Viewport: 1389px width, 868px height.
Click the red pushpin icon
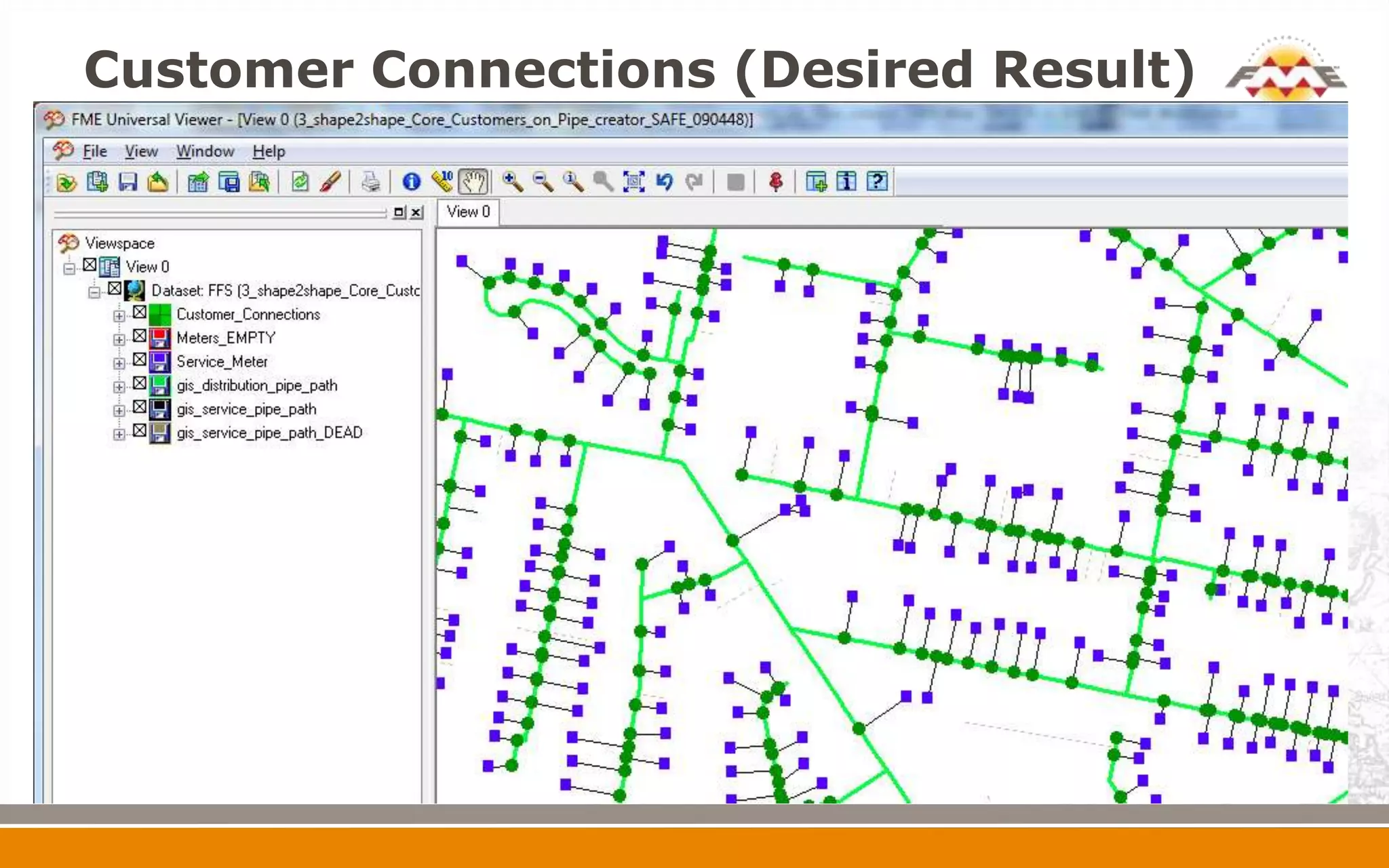[776, 182]
